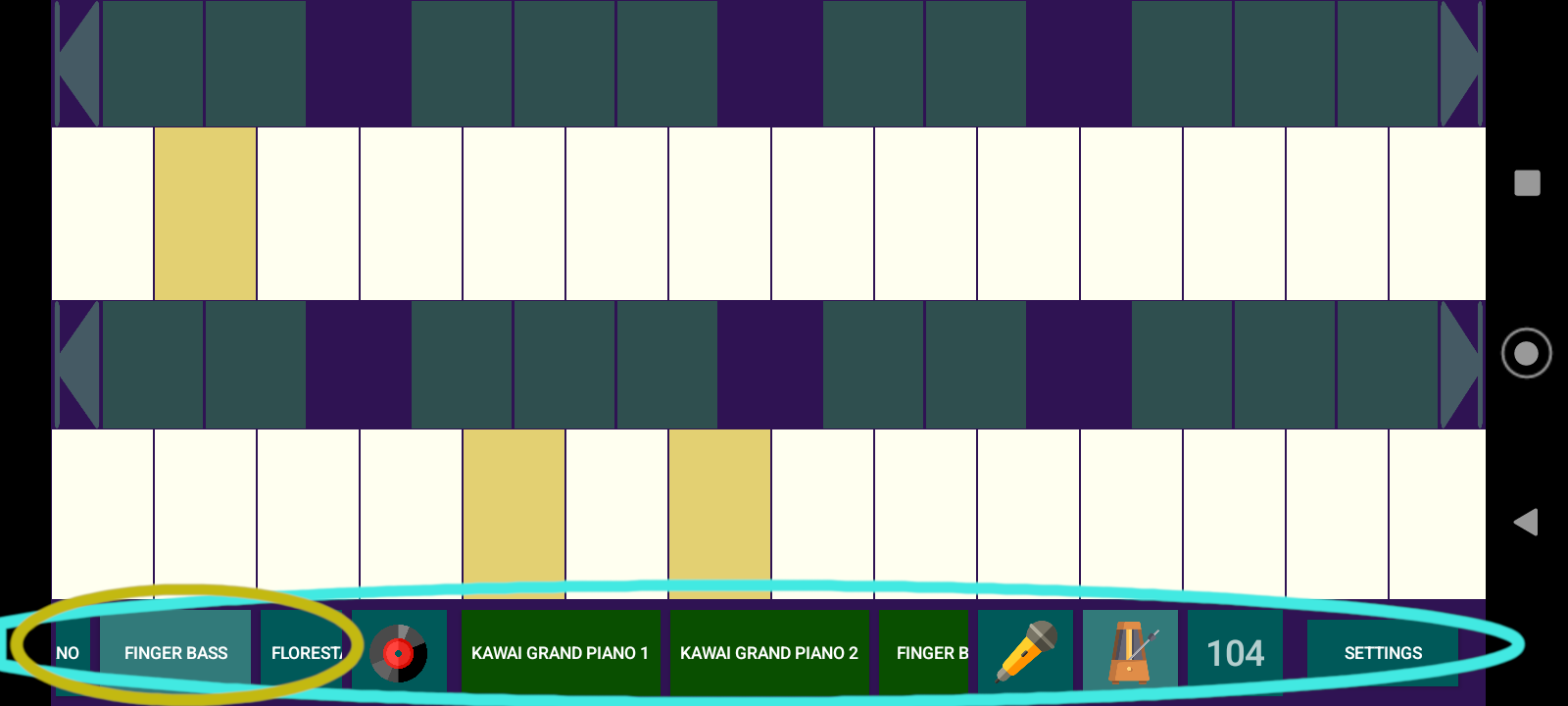
Task: Tap the Android home circle button
Action: (1526, 353)
